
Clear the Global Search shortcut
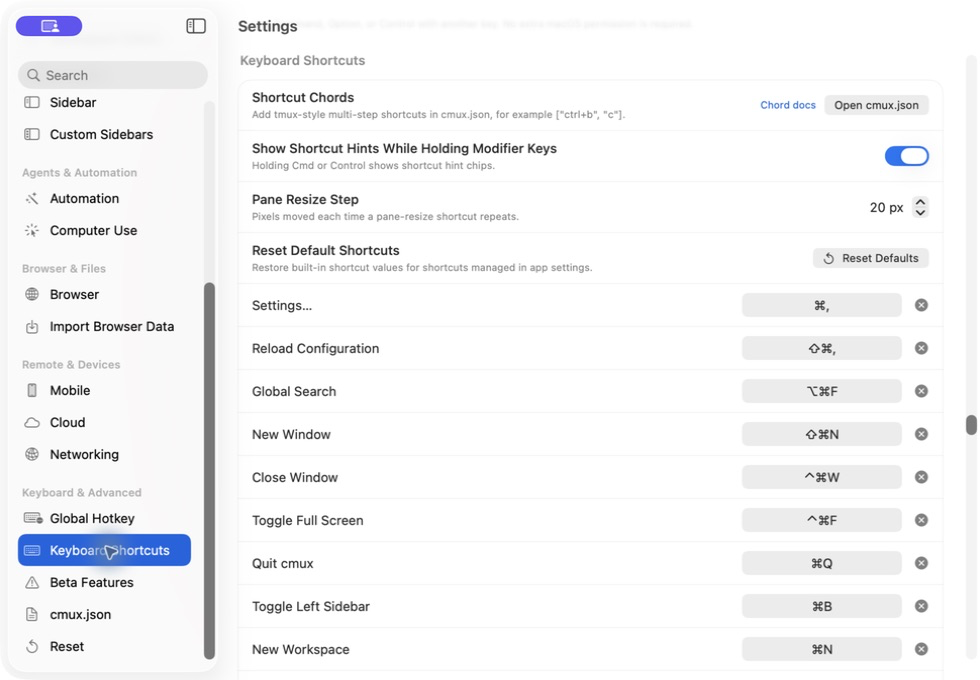tap(921, 391)
